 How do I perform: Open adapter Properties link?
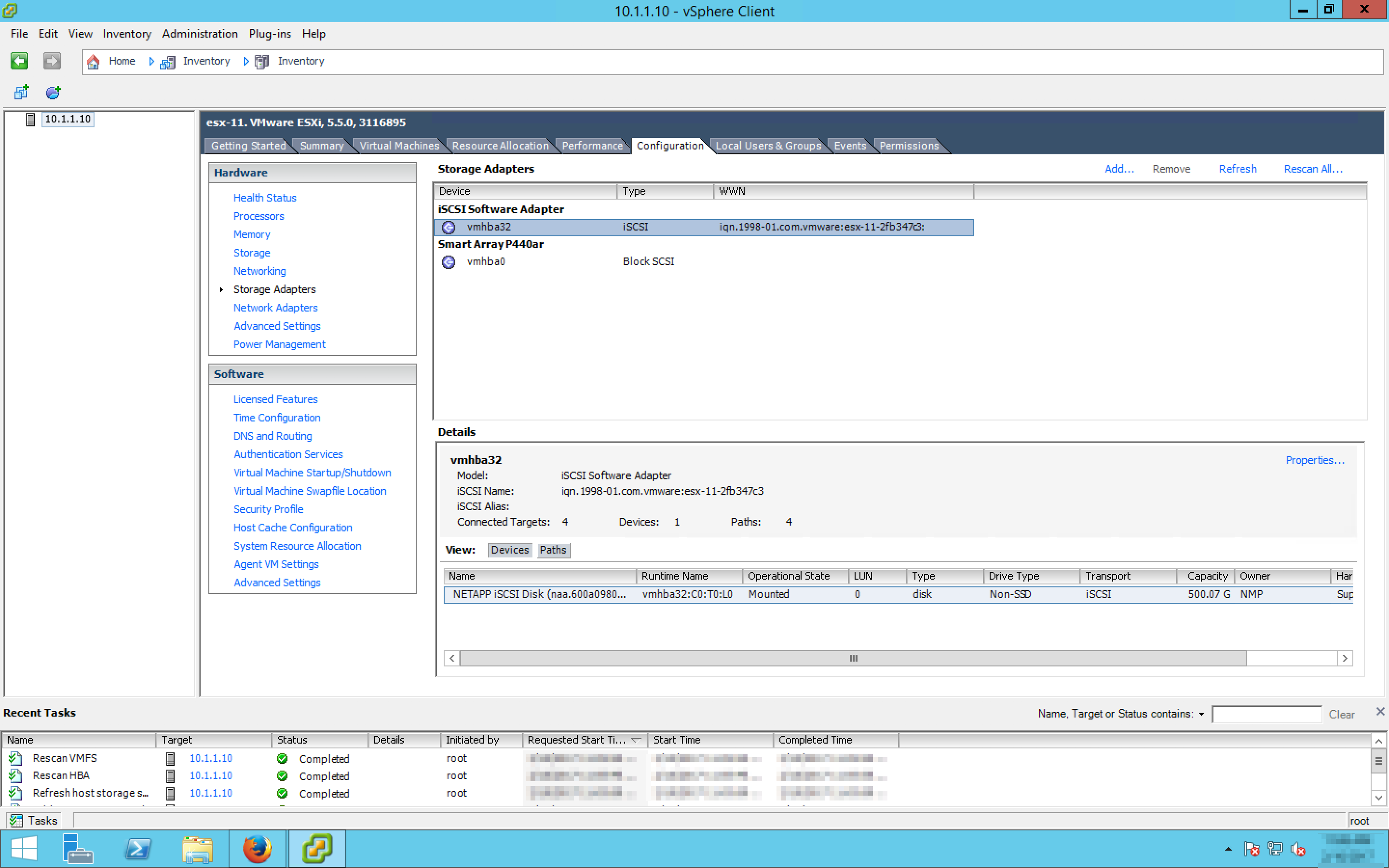[x=1314, y=460]
